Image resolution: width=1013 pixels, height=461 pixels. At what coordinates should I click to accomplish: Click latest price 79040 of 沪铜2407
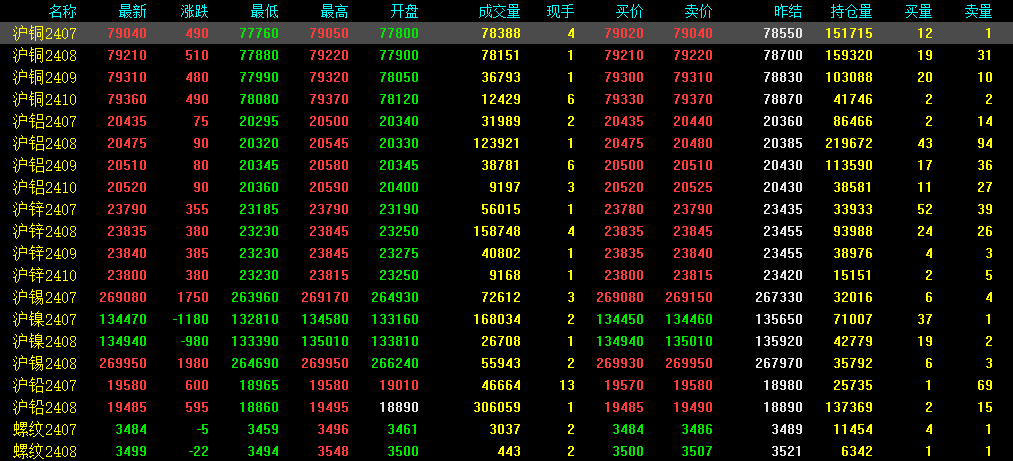point(128,34)
